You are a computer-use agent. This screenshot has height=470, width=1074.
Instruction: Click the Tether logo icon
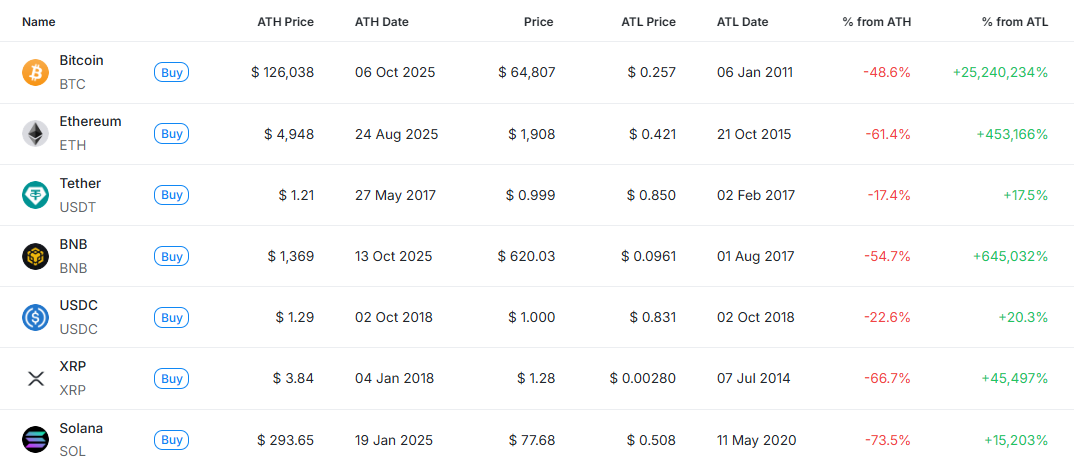point(35,195)
